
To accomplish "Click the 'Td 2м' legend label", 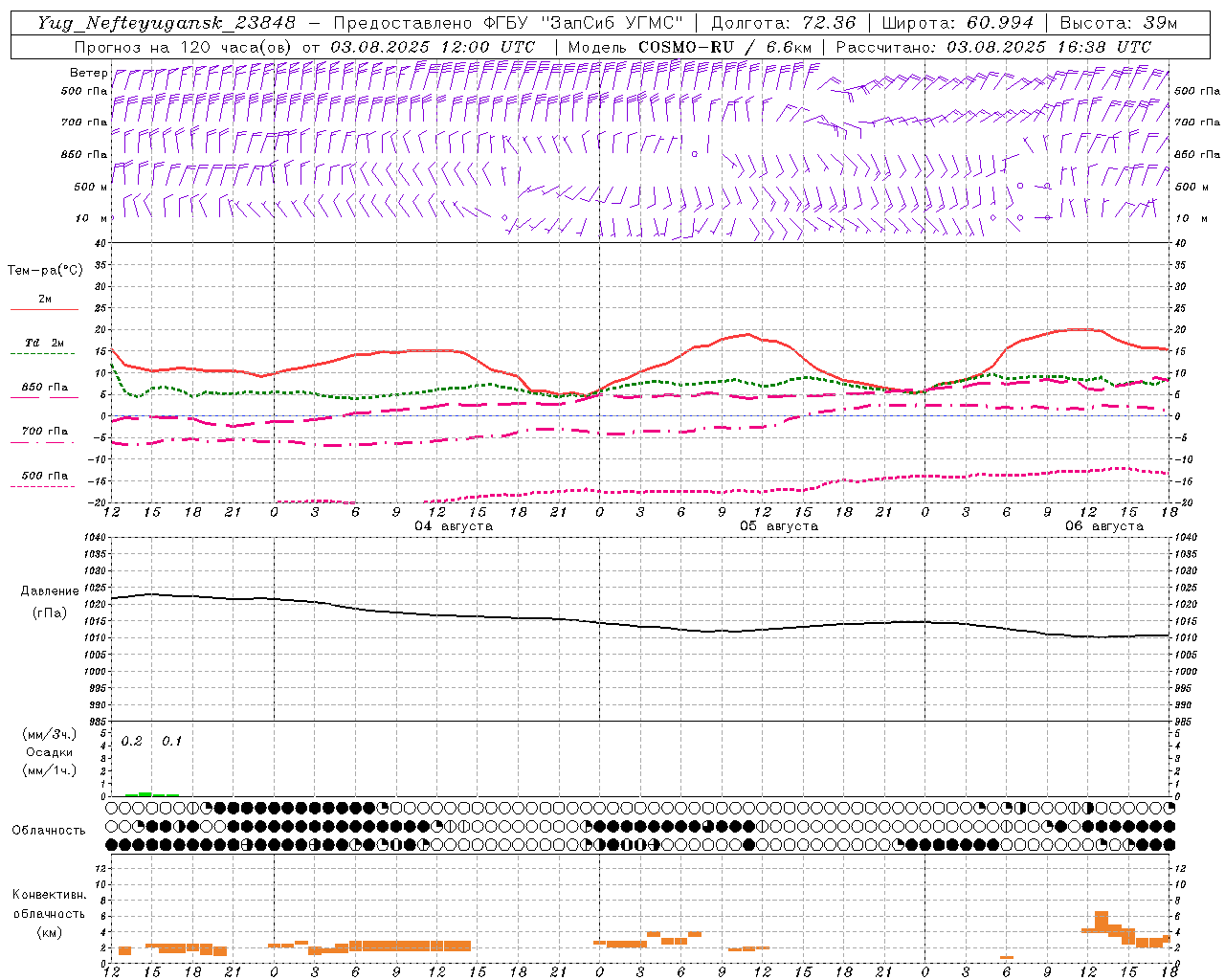I will pyautogui.click(x=45, y=343).
